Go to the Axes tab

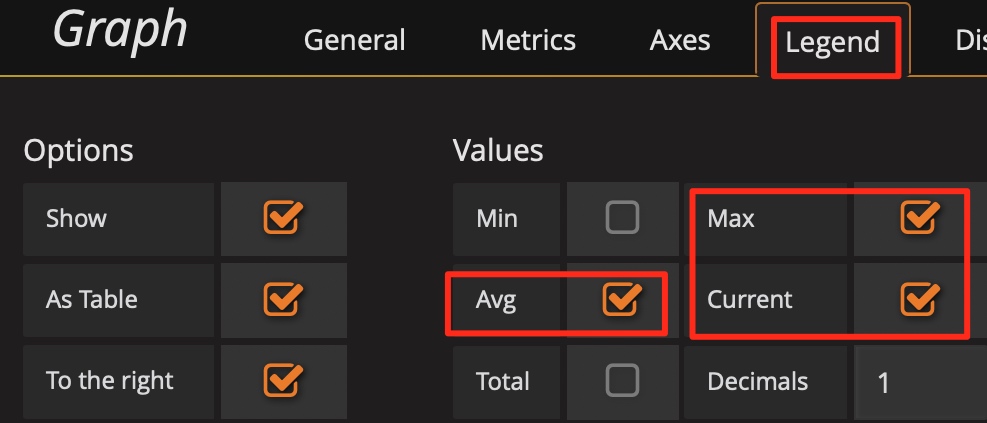pyautogui.click(x=680, y=41)
